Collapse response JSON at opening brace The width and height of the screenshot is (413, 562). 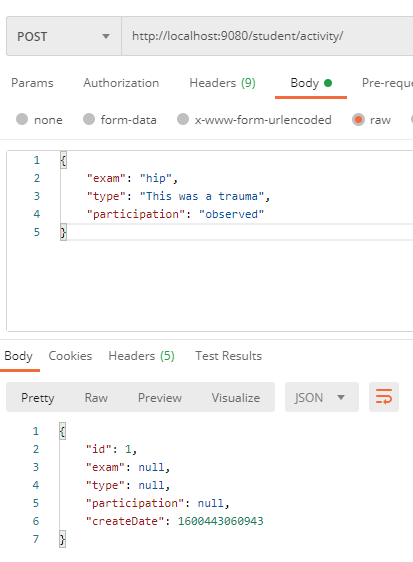tap(62, 431)
